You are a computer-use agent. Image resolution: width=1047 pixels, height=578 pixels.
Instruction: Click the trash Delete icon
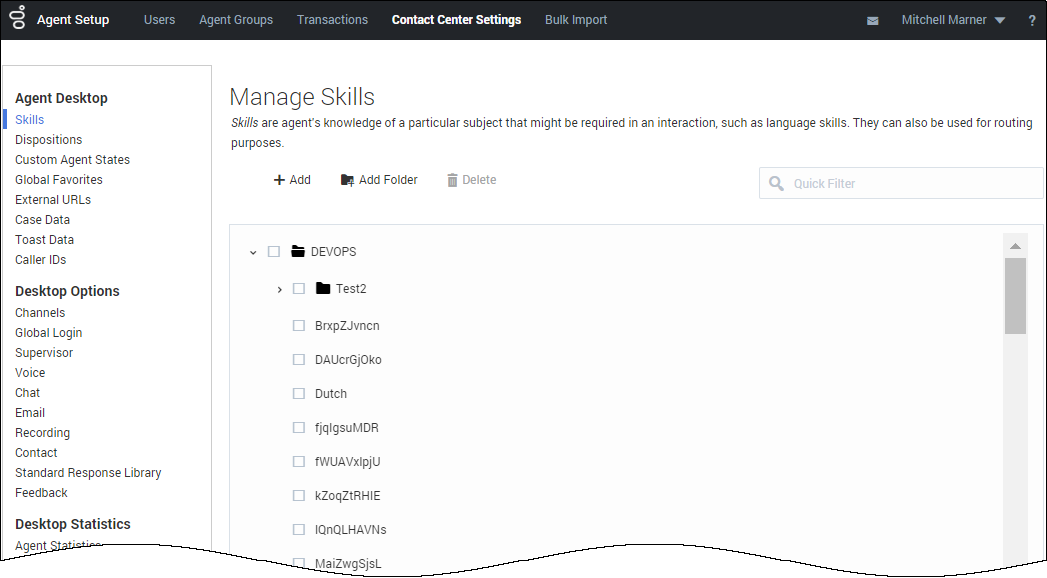(x=452, y=180)
